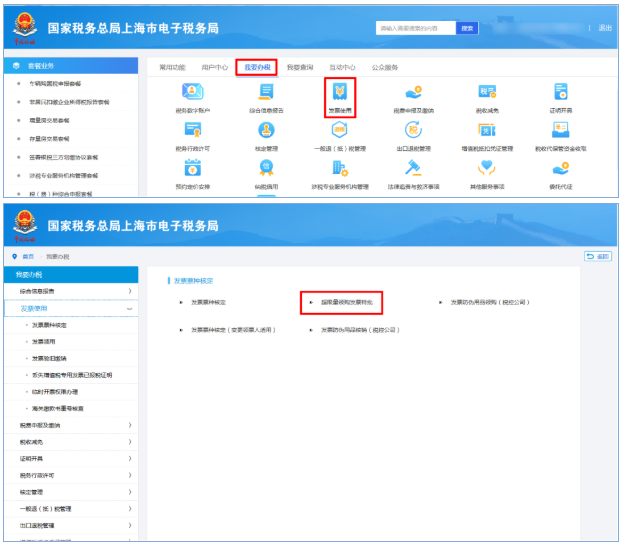Viewport: 623px width, 546px height.
Task: Open 税务数字账户 envelope icon
Action: (x=193, y=92)
